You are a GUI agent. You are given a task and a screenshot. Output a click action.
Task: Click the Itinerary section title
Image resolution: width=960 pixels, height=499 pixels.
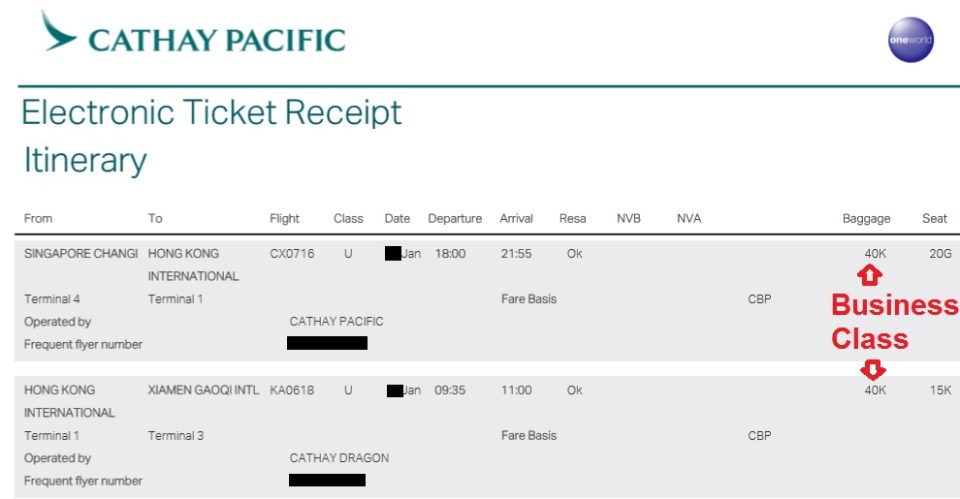[85, 160]
